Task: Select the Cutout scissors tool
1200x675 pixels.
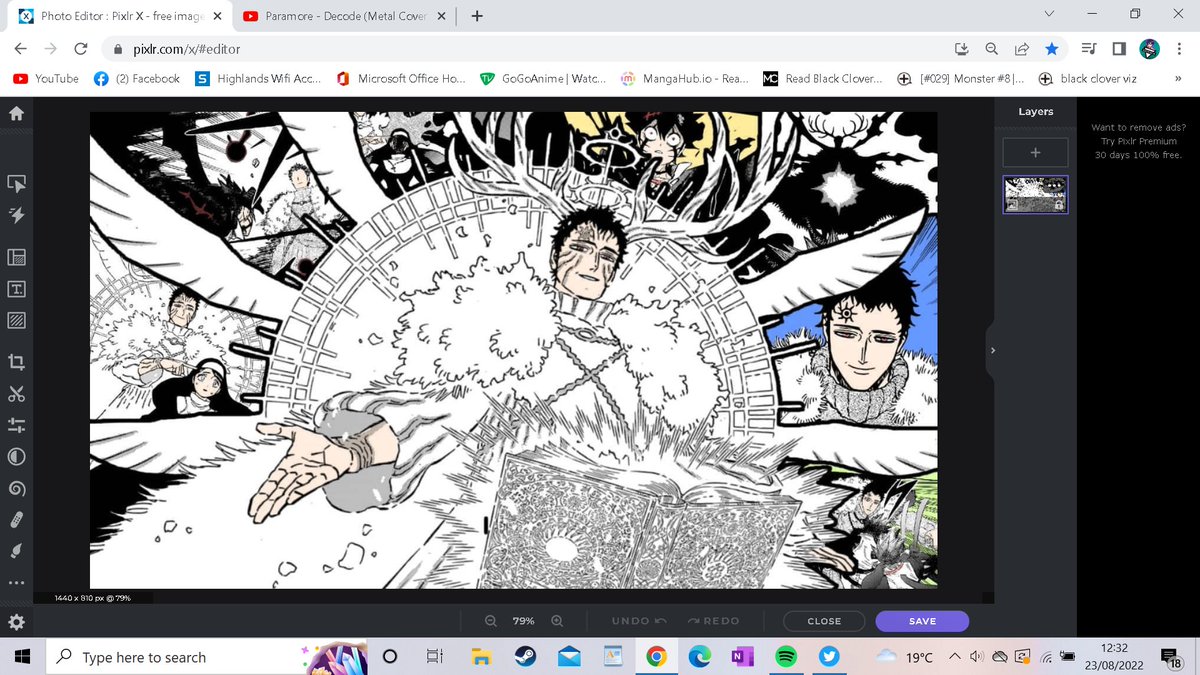Action: pyautogui.click(x=16, y=393)
